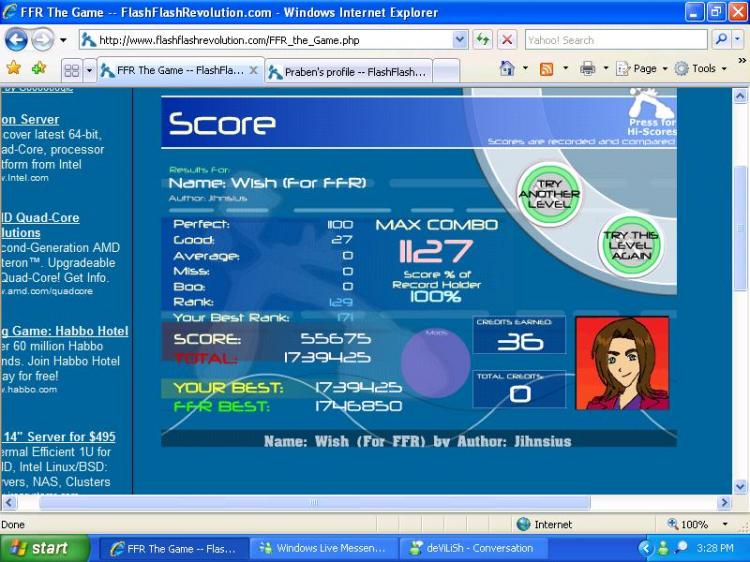The image size is (750, 562).
Task: Click the w.amd.com/quadcore ad URL
Action: coord(47,291)
